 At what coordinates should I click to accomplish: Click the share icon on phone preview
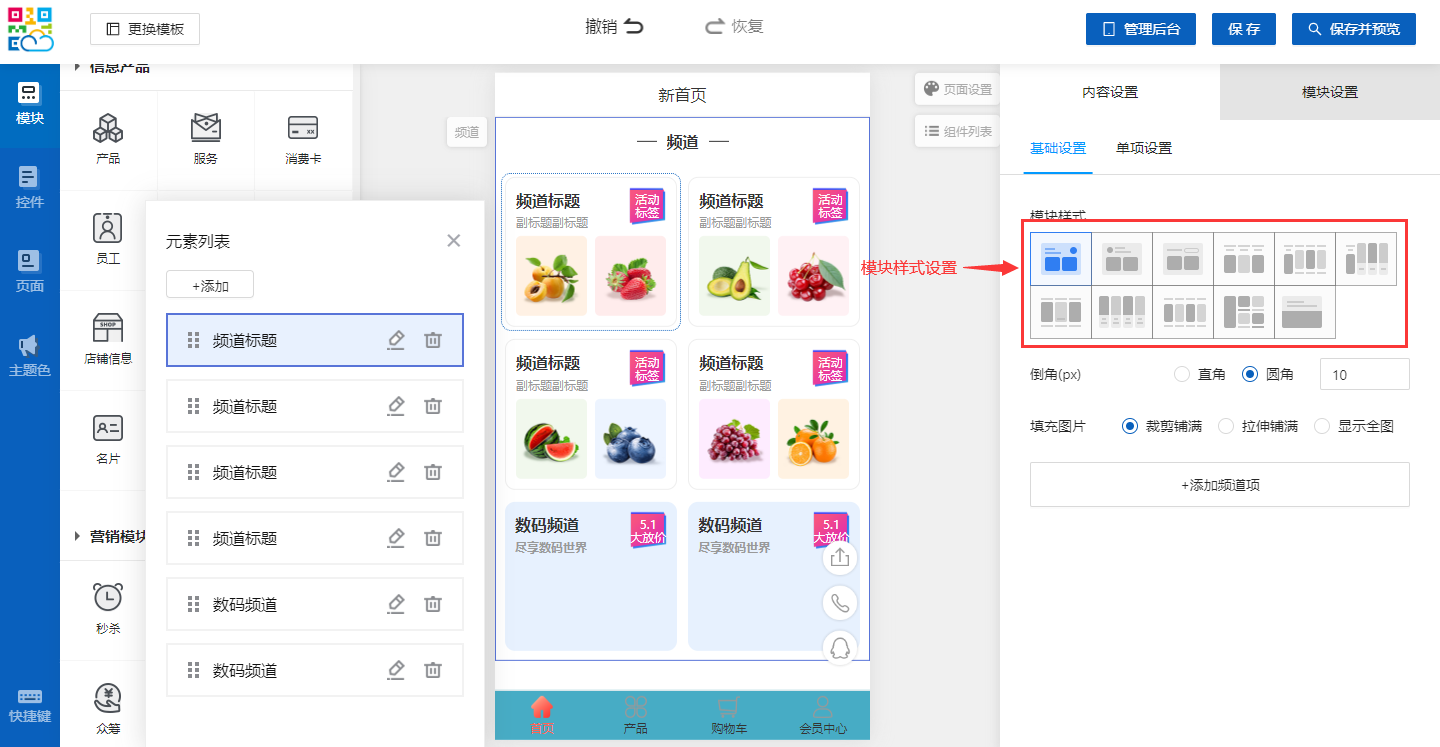pyautogui.click(x=840, y=558)
